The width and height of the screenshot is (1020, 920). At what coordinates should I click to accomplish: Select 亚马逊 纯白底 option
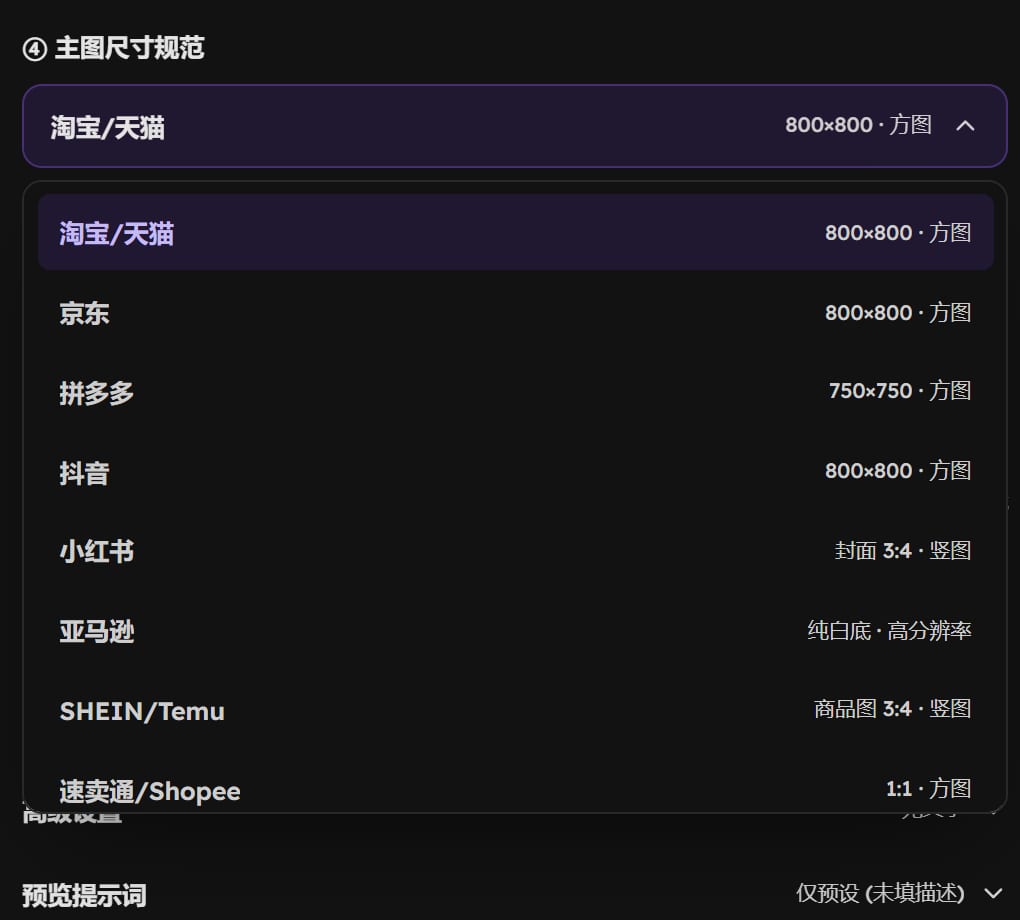pos(515,630)
